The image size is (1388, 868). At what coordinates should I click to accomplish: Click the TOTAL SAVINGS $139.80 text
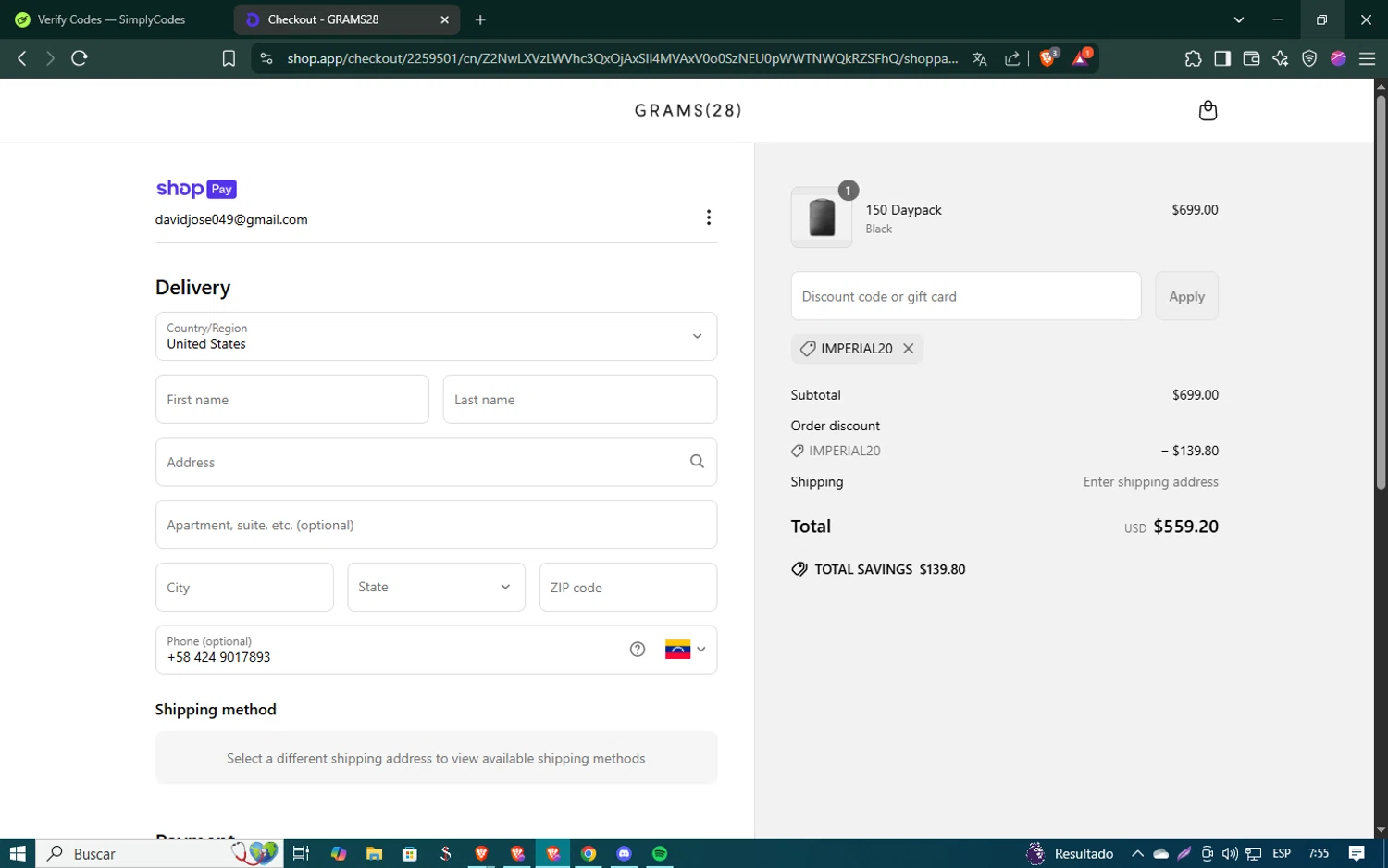pyautogui.click(x=889, y=569)
